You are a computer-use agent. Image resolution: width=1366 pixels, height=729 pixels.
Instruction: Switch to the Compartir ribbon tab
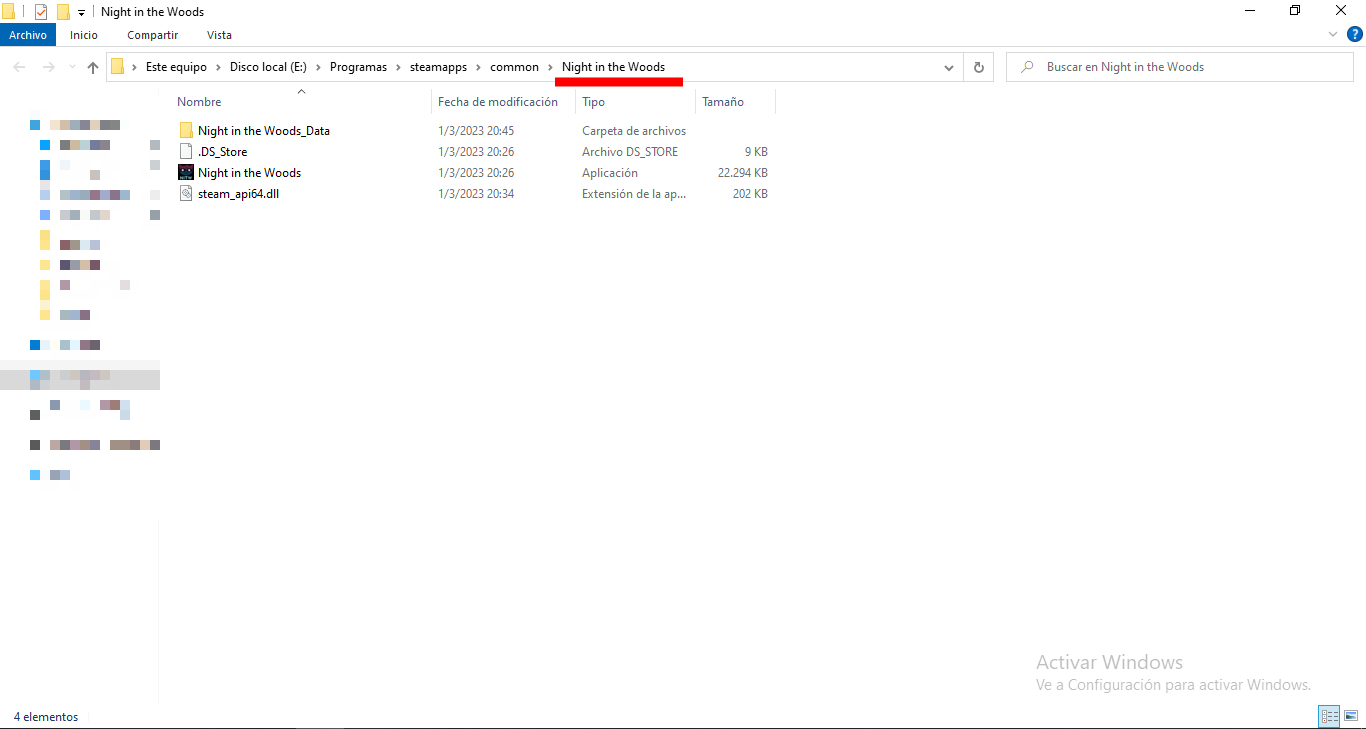click(x=153, y=35)
